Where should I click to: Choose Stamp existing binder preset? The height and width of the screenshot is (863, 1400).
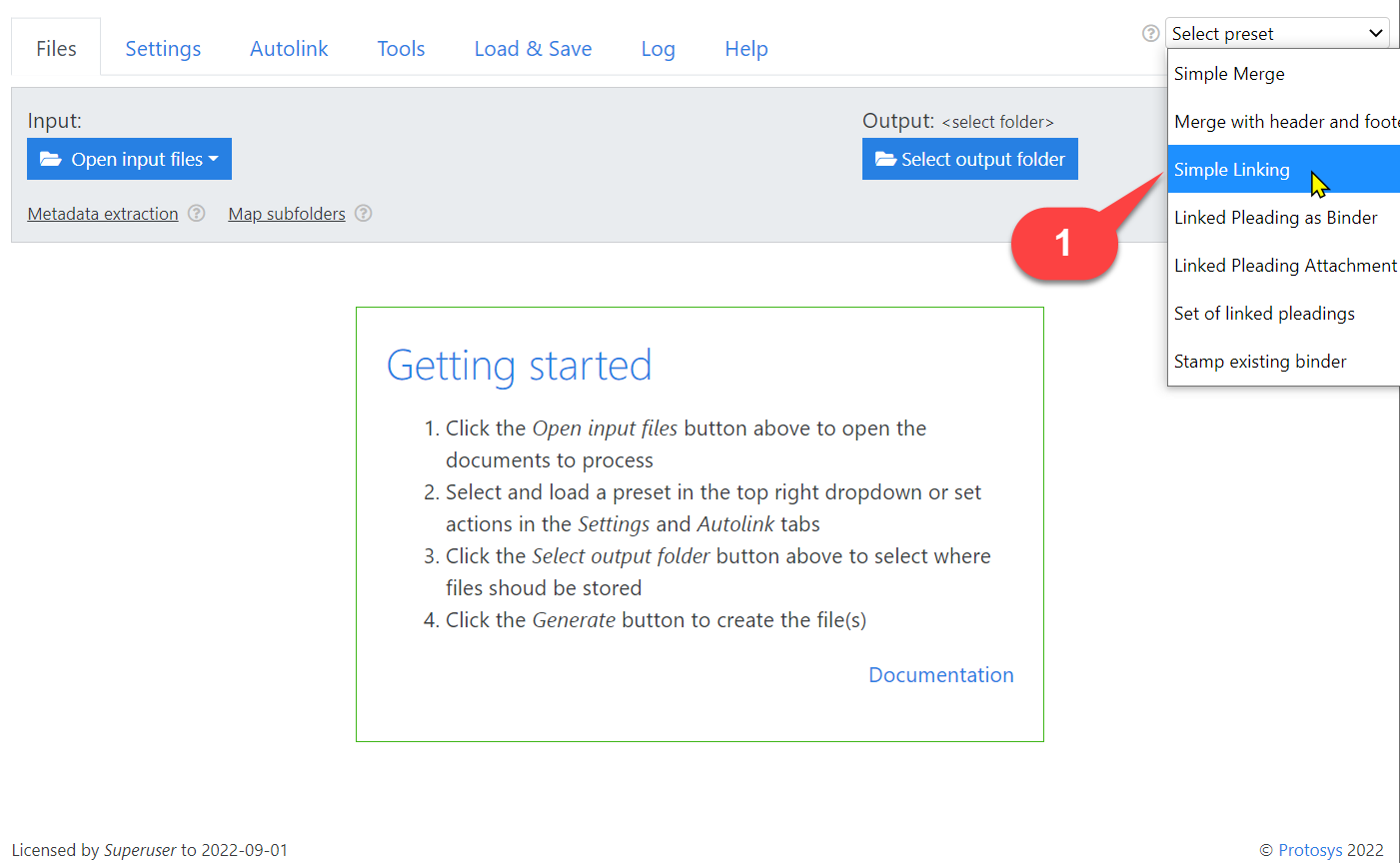pyautogui.click(x=1260, y=362)
